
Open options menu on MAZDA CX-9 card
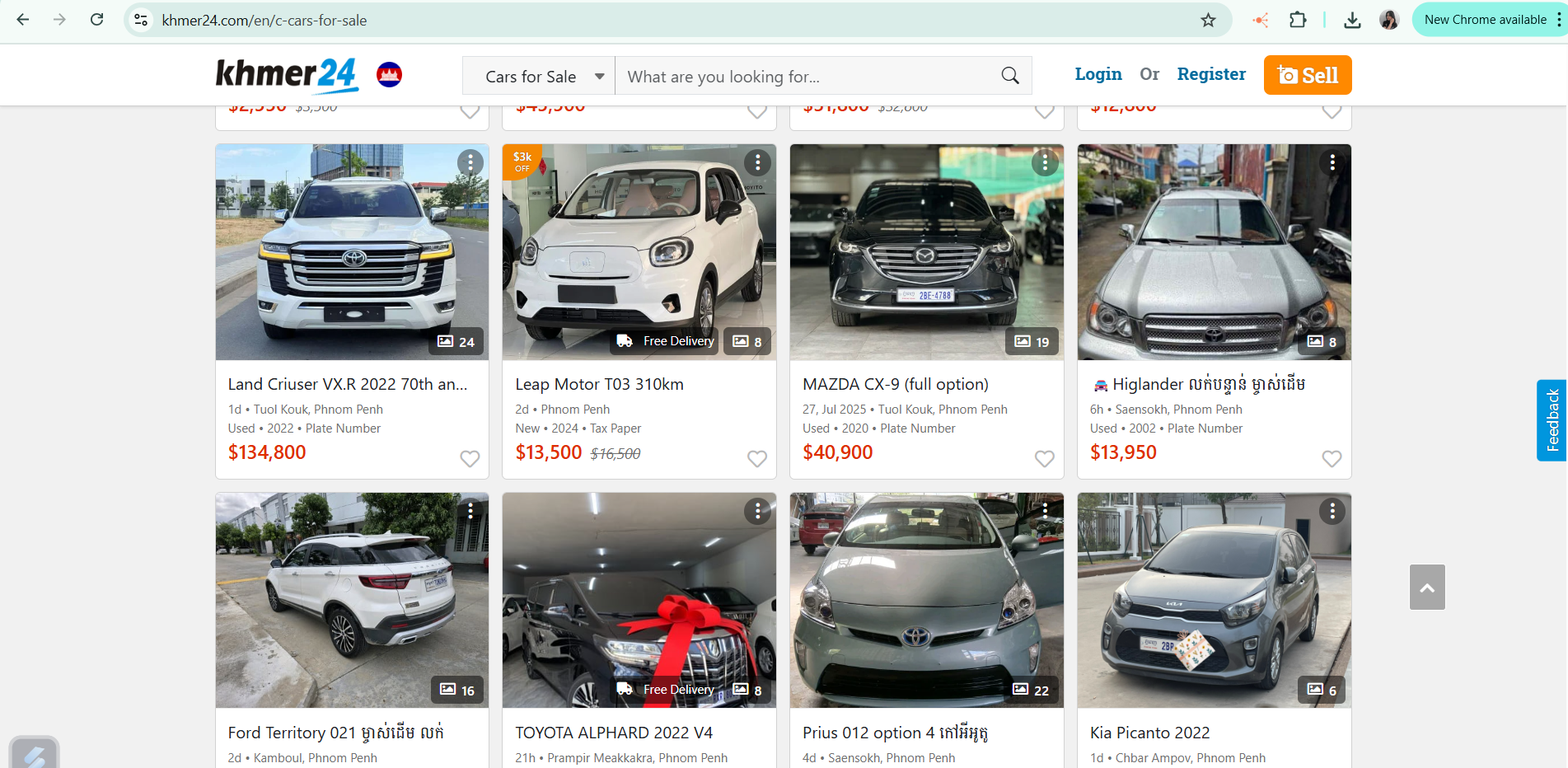1045,162
